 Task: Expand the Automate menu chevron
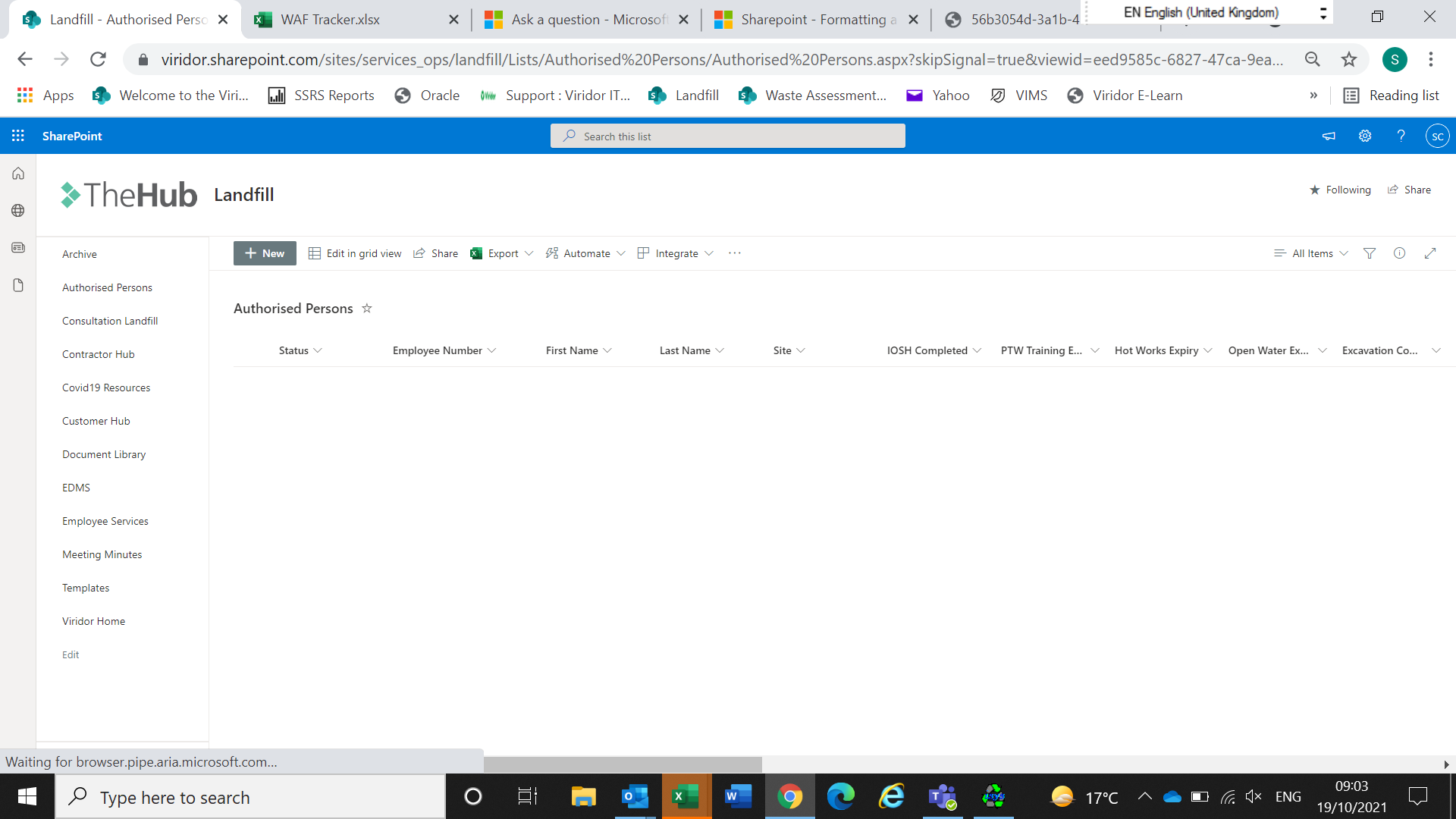click(x=622, y=253)
